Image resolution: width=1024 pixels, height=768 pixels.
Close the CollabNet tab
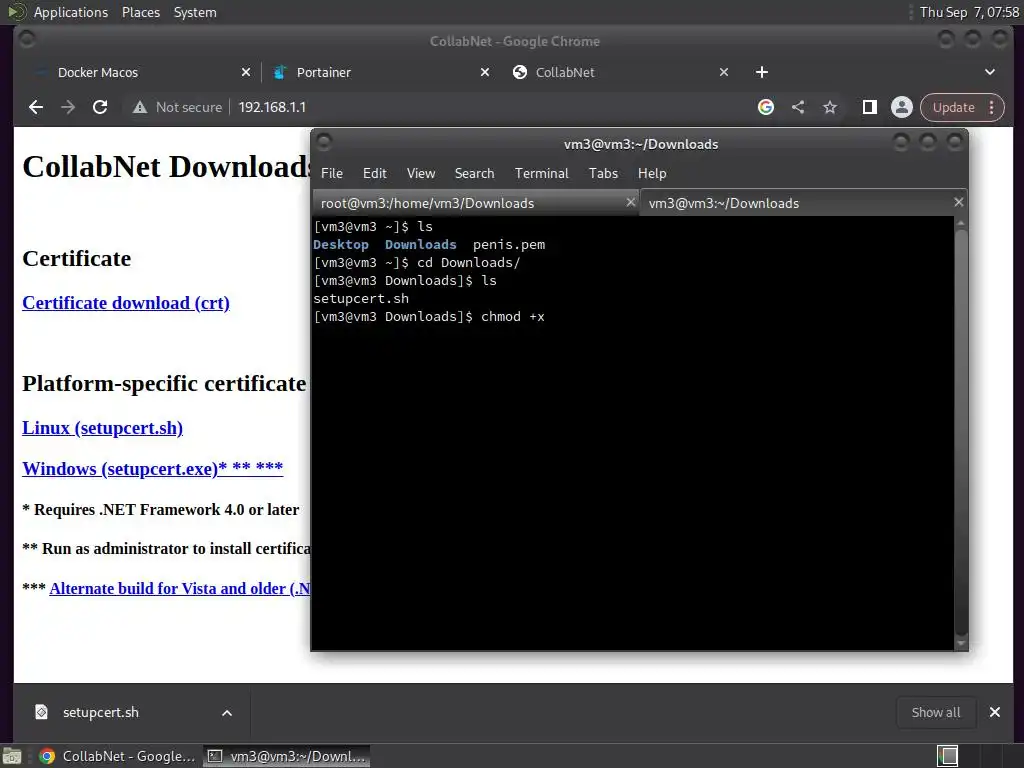(x=724, y=72)
